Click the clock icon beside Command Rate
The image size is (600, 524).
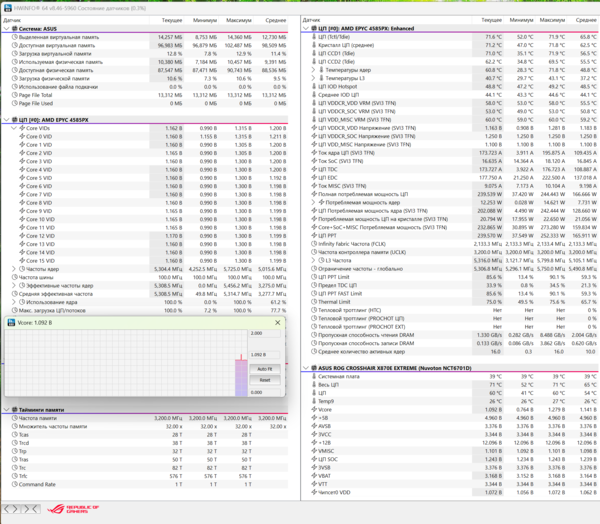click(x=15, y=484)
